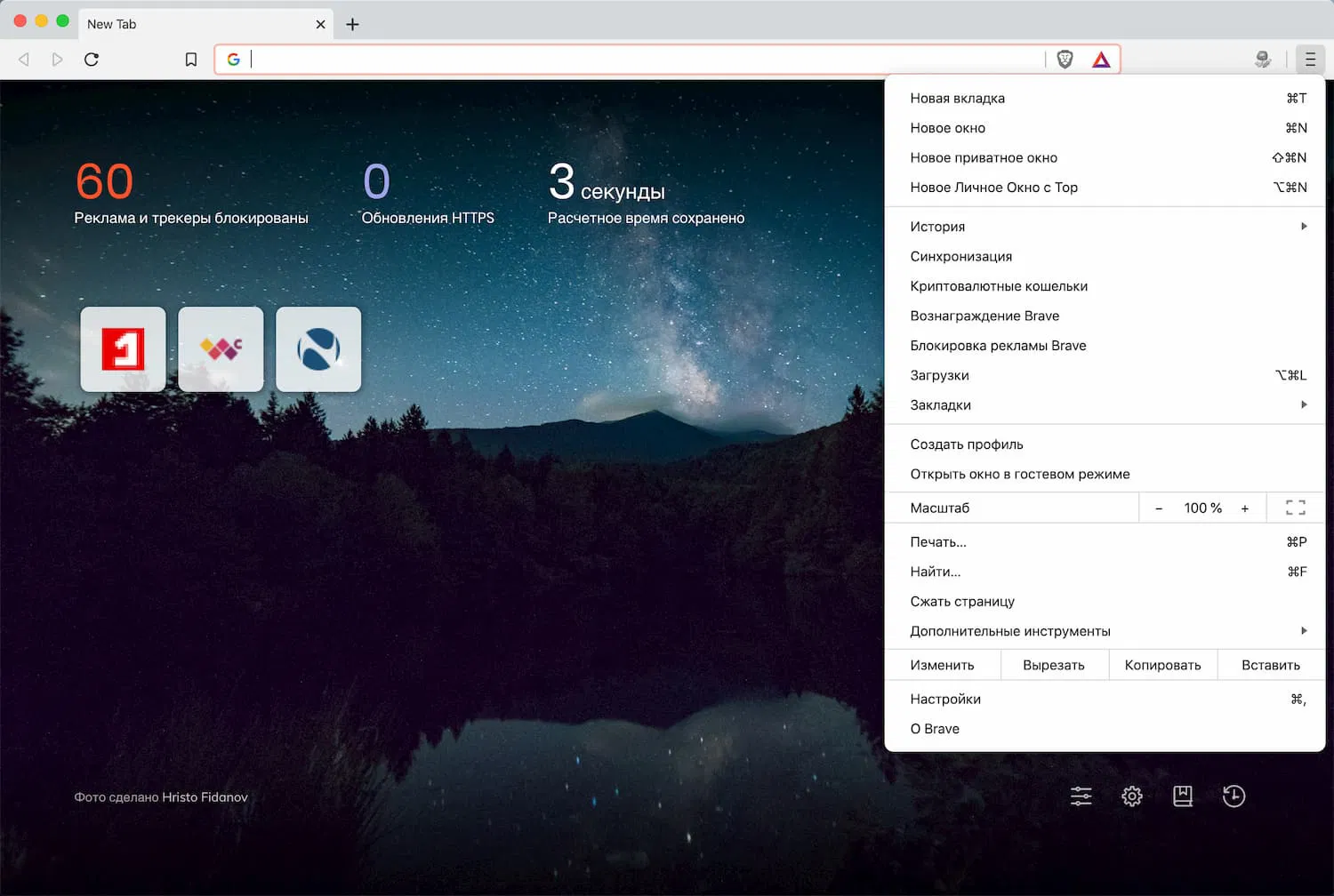
Task: Open the first shortcut tile with red logo
Action: click(x=123, y=348)
